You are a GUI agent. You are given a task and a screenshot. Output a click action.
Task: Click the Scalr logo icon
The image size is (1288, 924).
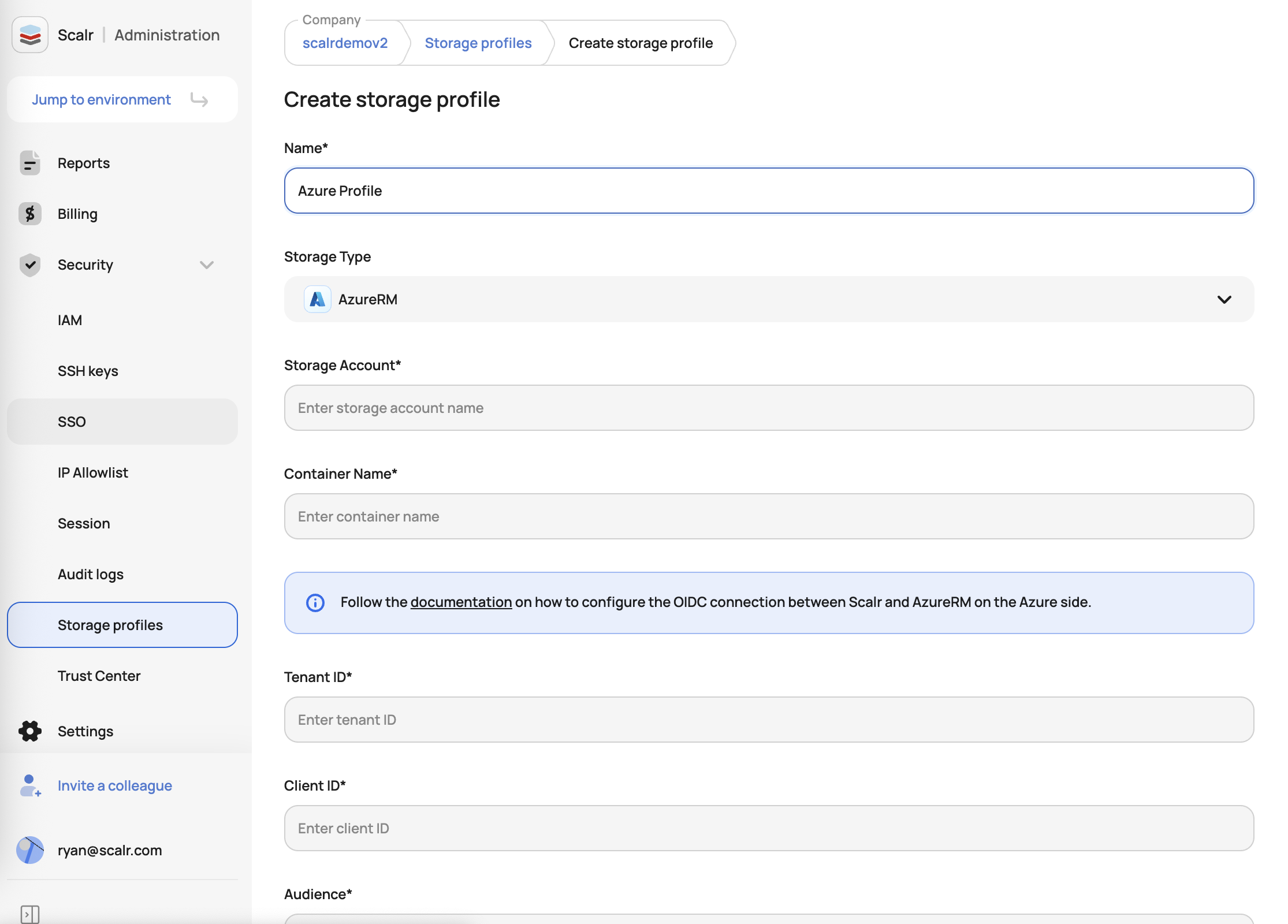30,35
